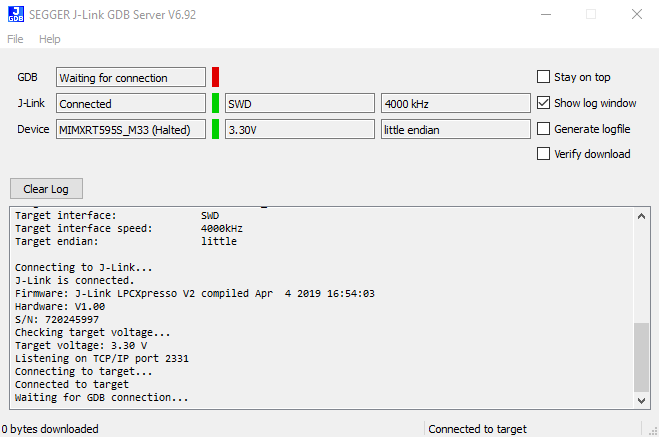Screen dimensions: 659x437
Task: Click the GDB 'Waiting for connection' field
Action: point(130,77)
